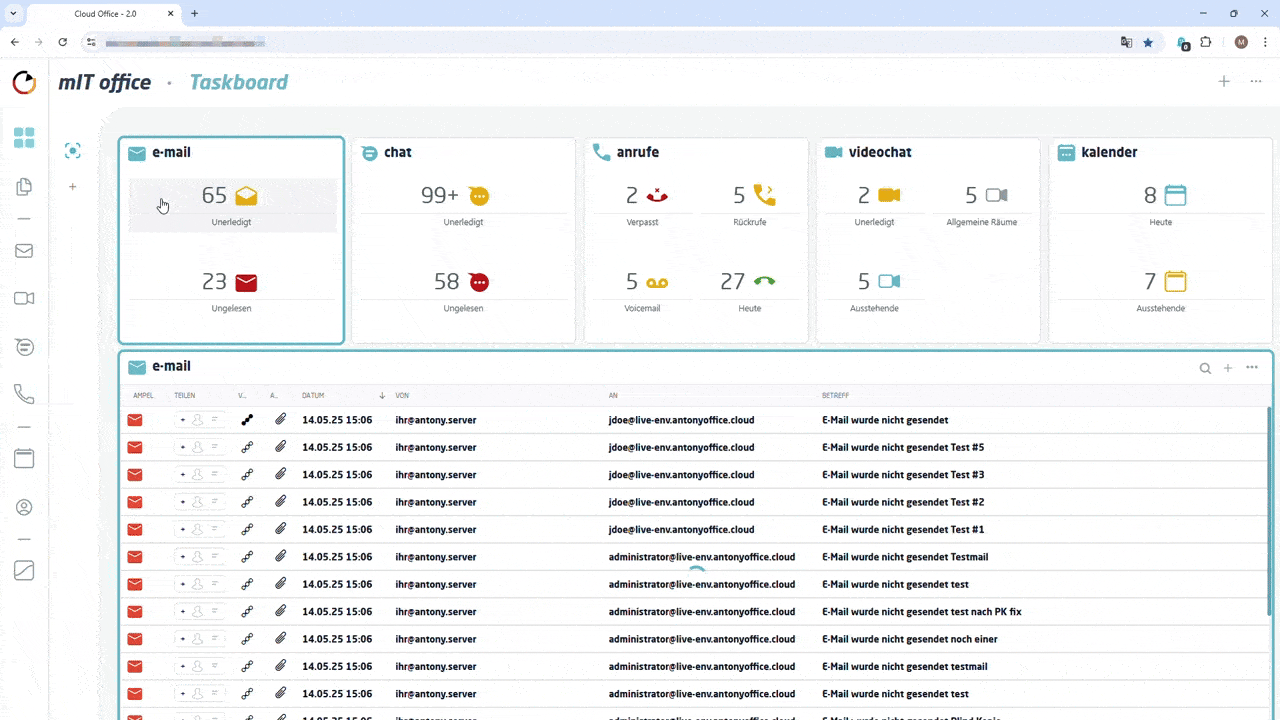Viewport: 1280px width, 720px height.
Task: Sort by the Datum column arrow
Action: (x=382, y=396)
